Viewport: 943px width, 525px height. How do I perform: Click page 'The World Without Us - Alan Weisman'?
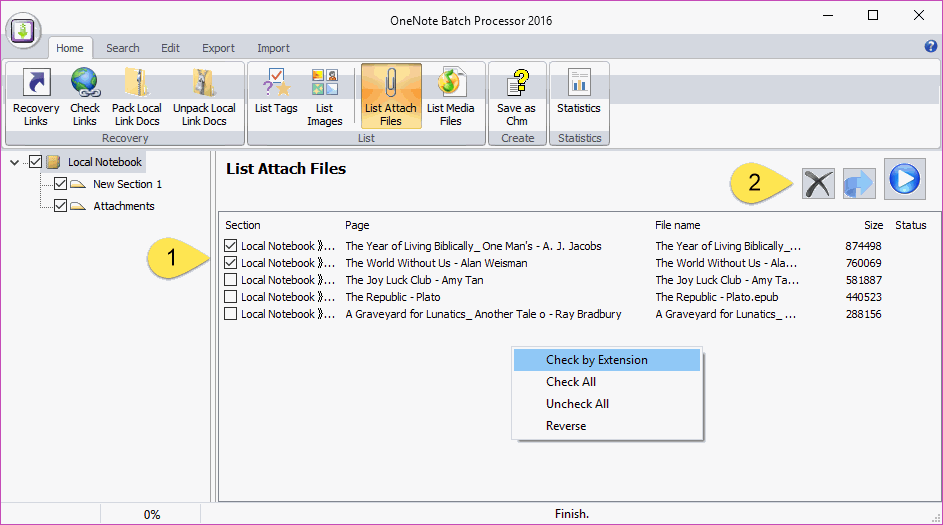tap(436, 263)
